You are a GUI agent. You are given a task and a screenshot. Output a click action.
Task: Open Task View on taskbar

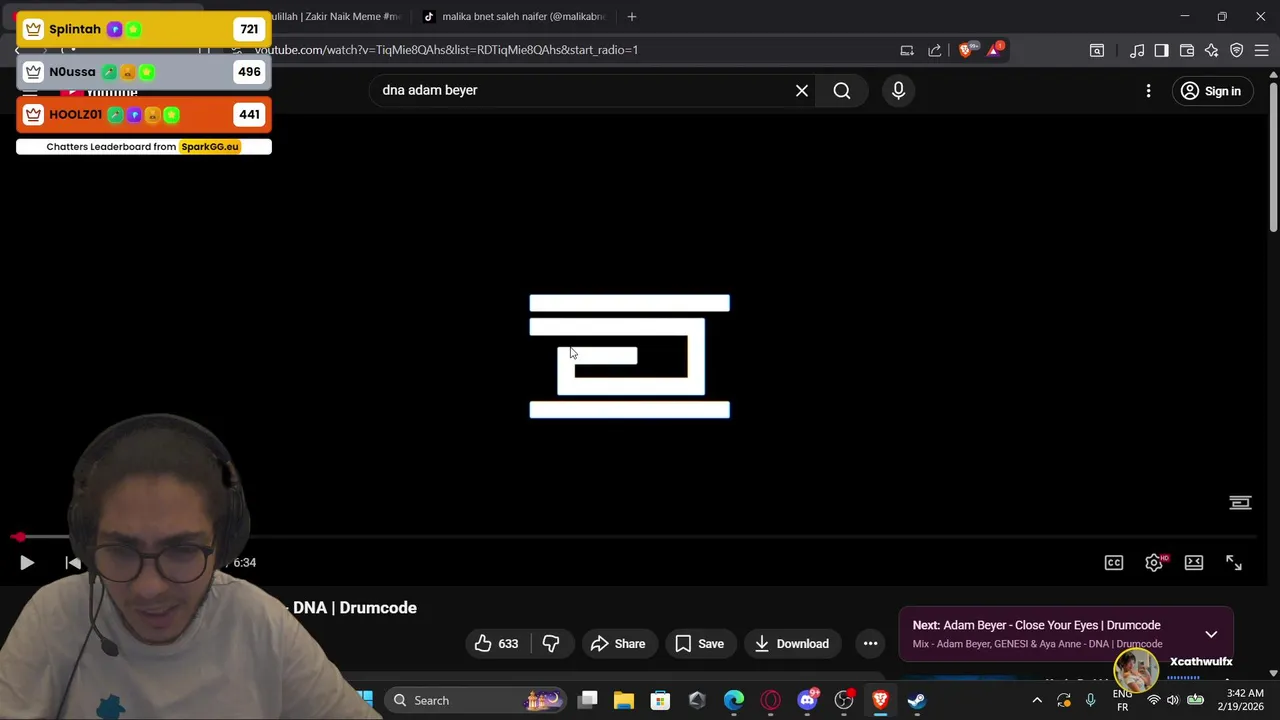[x=588, y=700]
